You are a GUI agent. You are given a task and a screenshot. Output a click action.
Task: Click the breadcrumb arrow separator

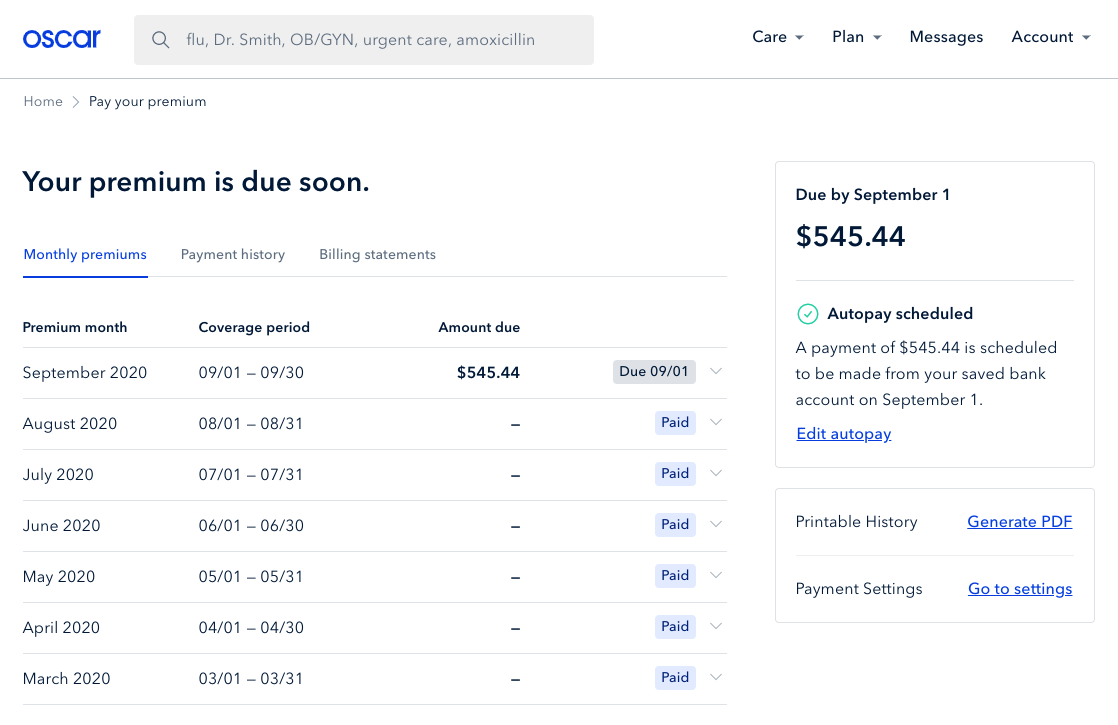click(75, 102)
